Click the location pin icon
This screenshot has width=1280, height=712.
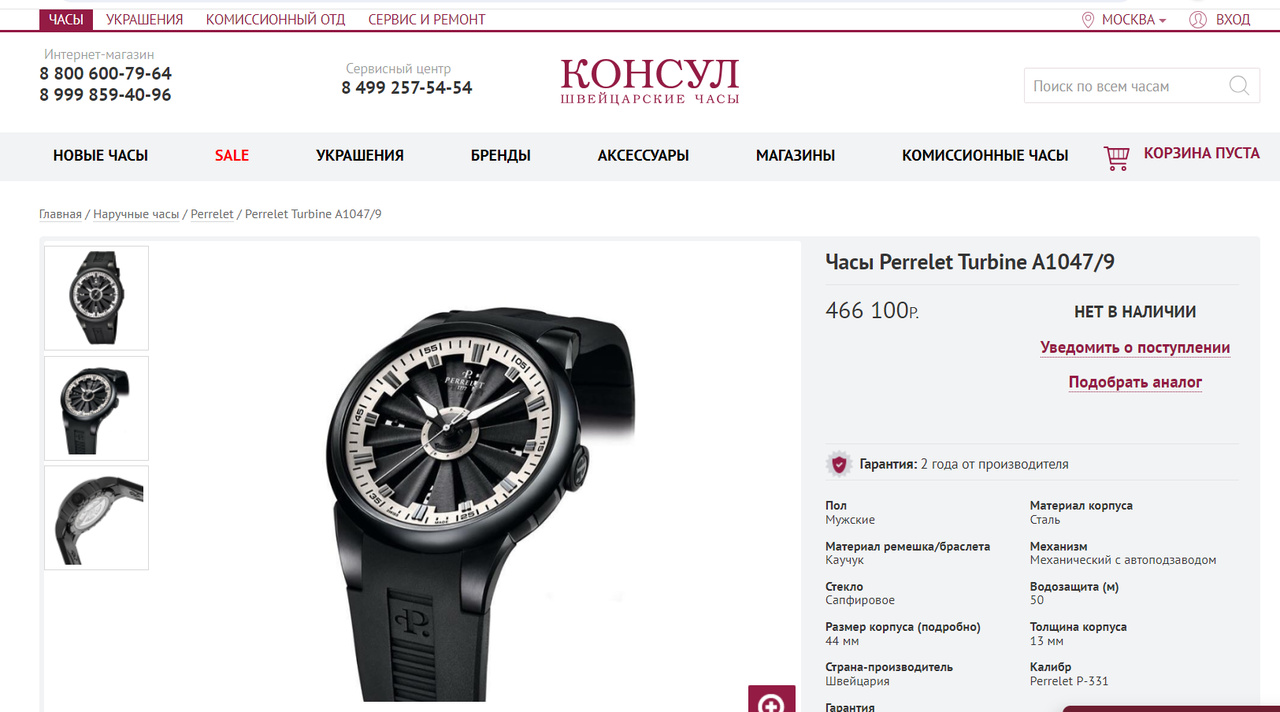(x=1088, y=20)
